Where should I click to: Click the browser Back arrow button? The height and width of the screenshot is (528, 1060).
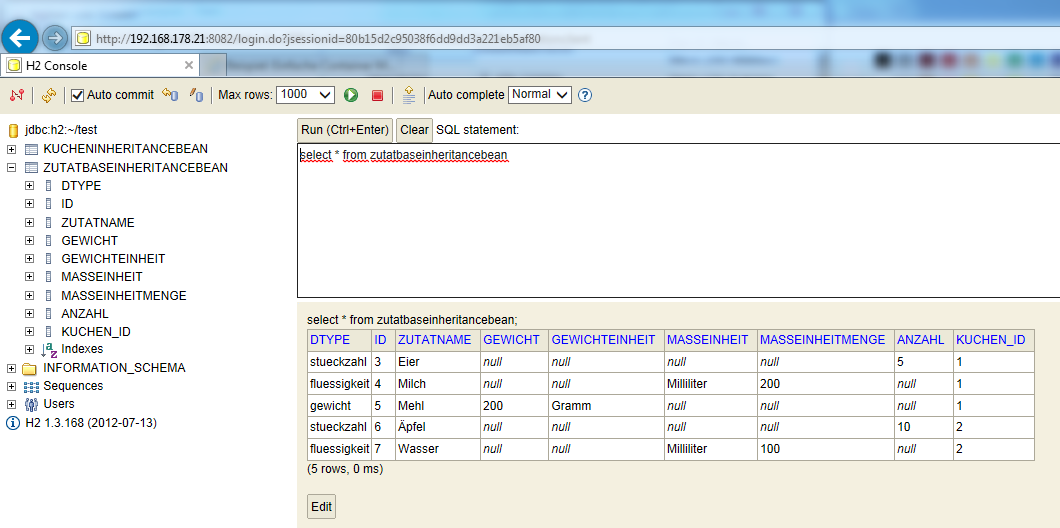click(x=20, y=38)
